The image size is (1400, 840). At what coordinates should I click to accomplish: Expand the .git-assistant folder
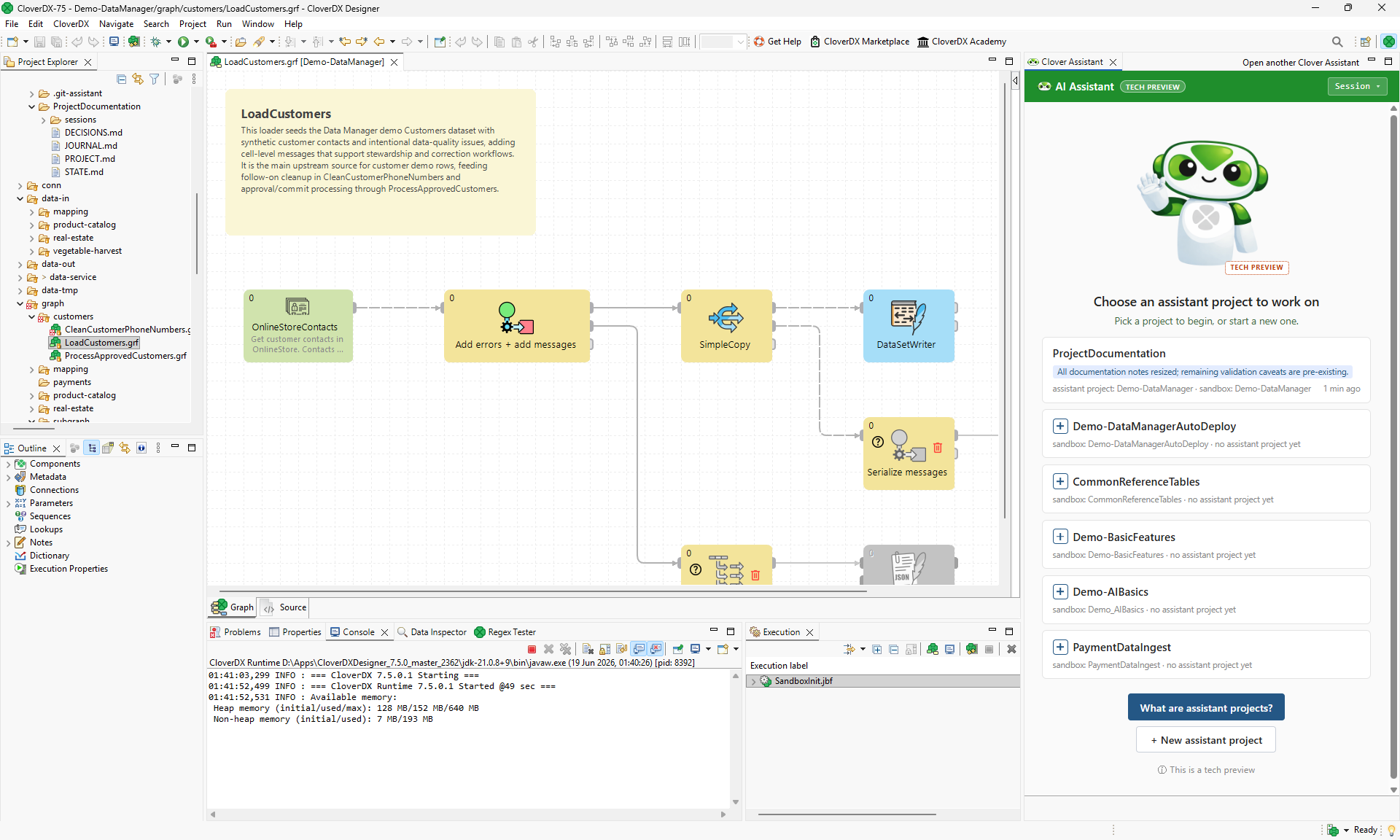click(31, 93)
